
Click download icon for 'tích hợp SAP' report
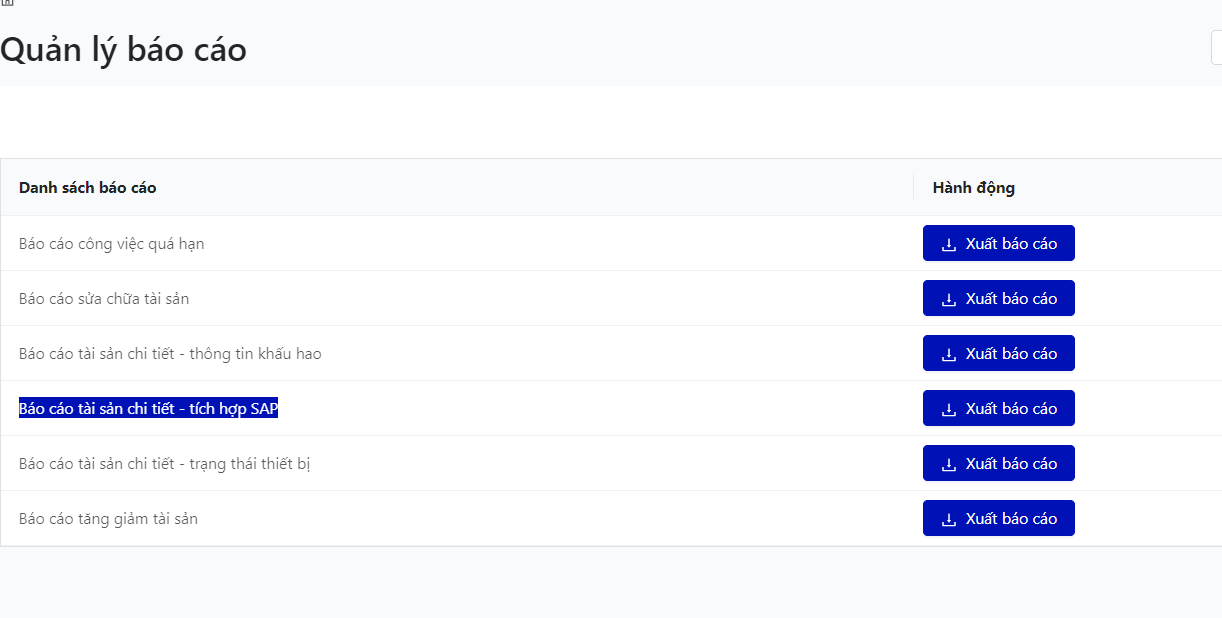pos(949,409)
